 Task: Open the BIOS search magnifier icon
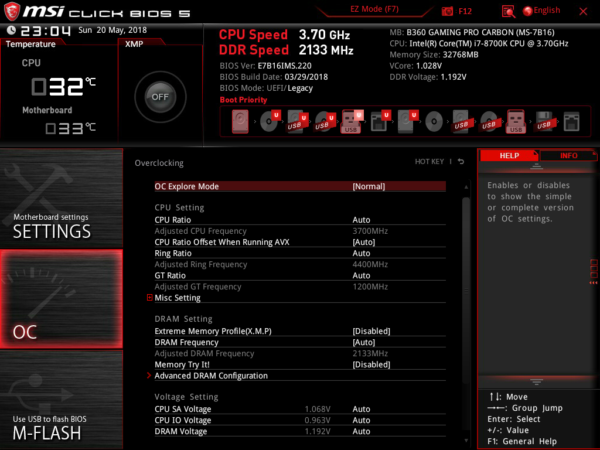(x=508, y=11)
